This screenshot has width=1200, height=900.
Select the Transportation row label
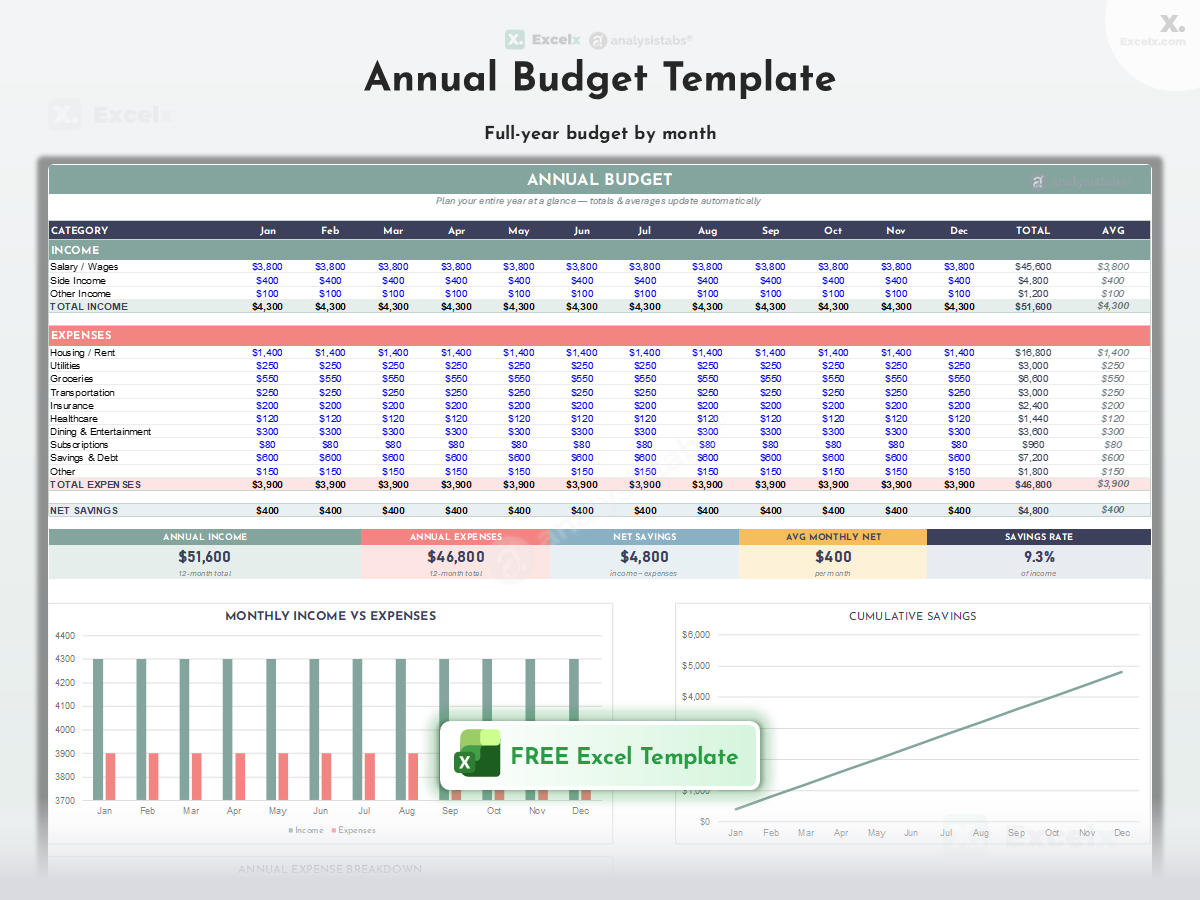click(x=82, y=393)
